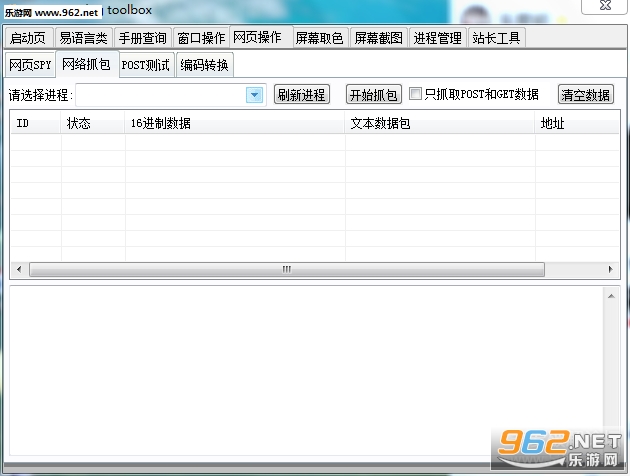Select the 网页操作 tab
The width and height of the screenshot is (630, 476).
tap(261, 37)
